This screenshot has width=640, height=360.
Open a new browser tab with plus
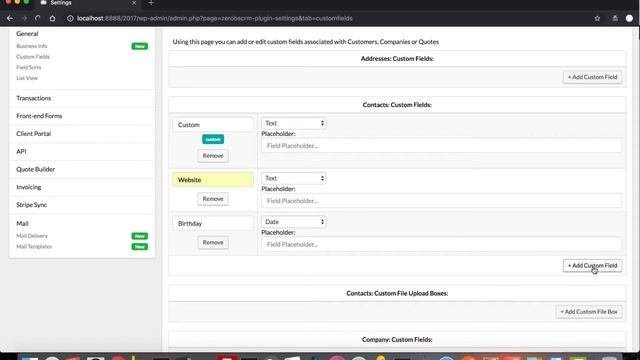pos(151,3)
